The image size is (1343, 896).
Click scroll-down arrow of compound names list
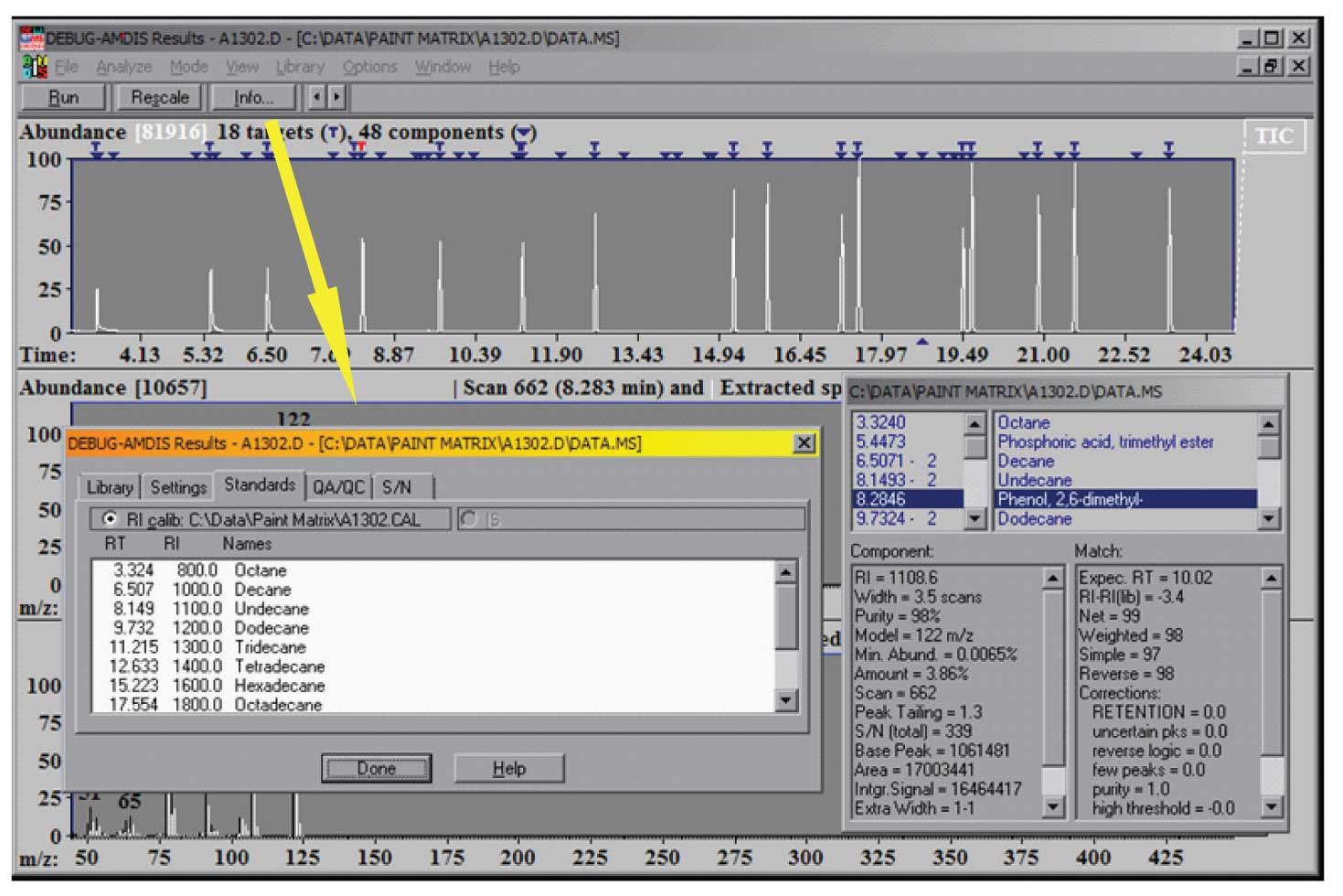1268,519
